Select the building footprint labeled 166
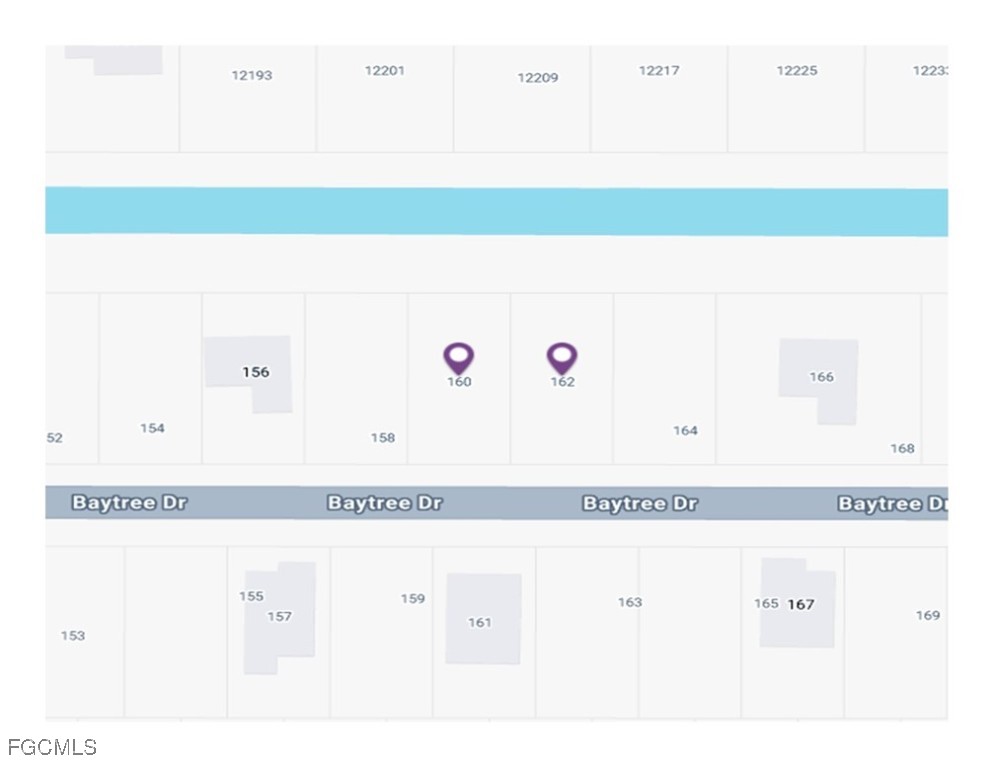Screen dimensions: 995x768 pyautogui.click(x=819, y=381)
